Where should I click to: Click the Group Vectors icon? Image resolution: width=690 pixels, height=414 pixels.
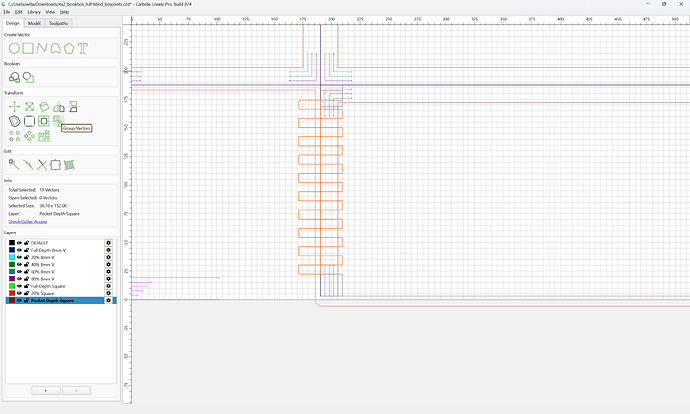58,120
